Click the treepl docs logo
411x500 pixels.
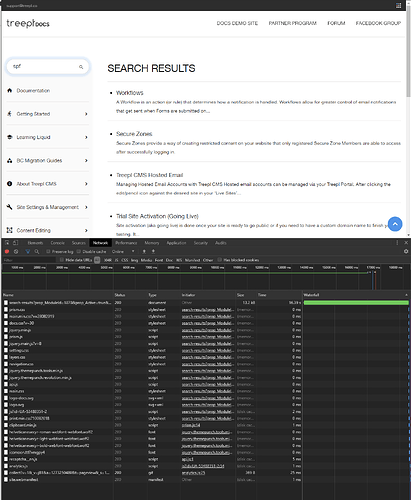[x=28, y=23]
